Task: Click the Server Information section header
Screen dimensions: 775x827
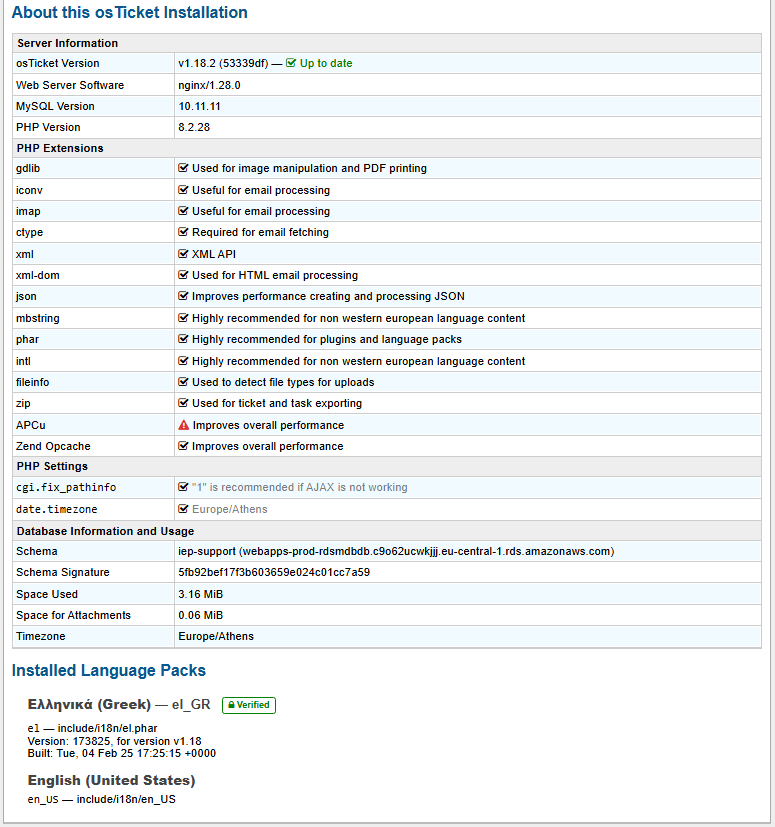Action: point(68,43)
